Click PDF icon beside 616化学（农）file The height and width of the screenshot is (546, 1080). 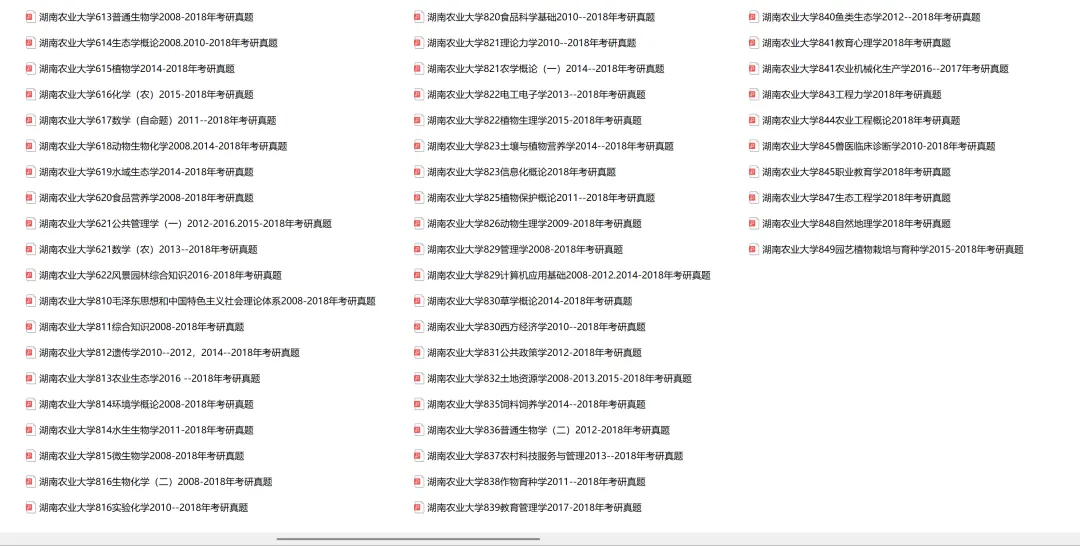coord(30,94)
